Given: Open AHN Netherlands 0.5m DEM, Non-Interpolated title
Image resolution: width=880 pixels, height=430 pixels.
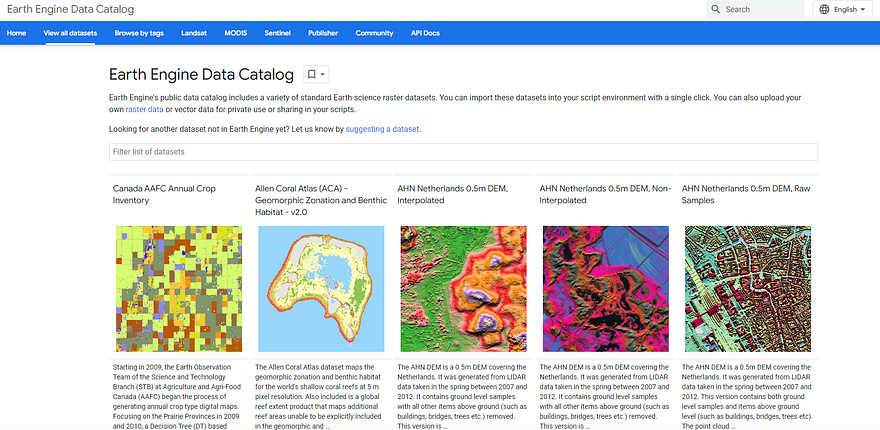Looking at the screenshot, I should click(x=605, y=194).
